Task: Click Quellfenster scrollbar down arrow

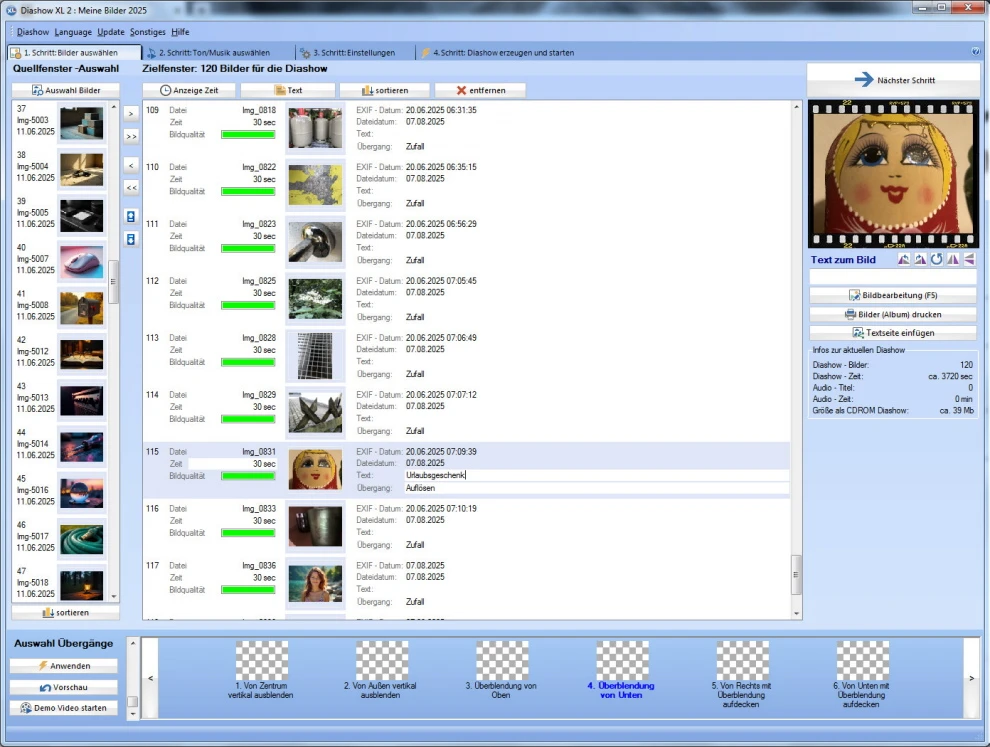Action: (x=114, y=596)
